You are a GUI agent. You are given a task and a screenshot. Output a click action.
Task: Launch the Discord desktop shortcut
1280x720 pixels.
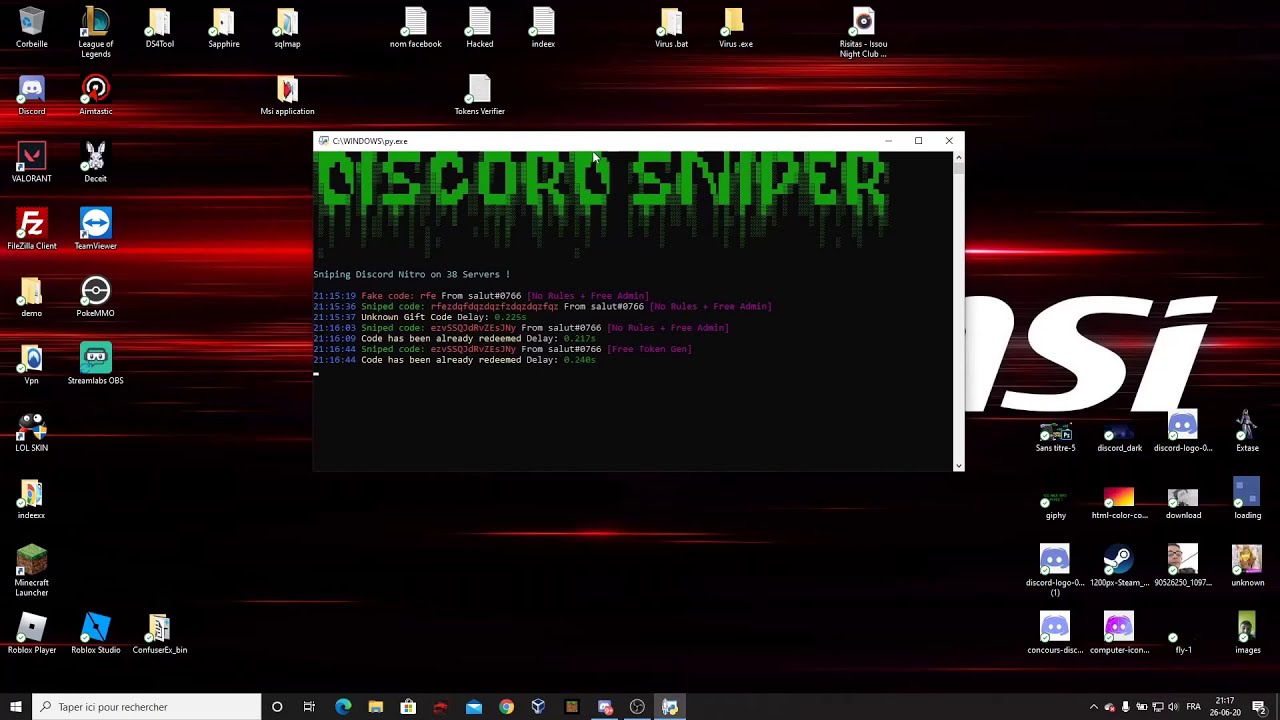point(31,95)
